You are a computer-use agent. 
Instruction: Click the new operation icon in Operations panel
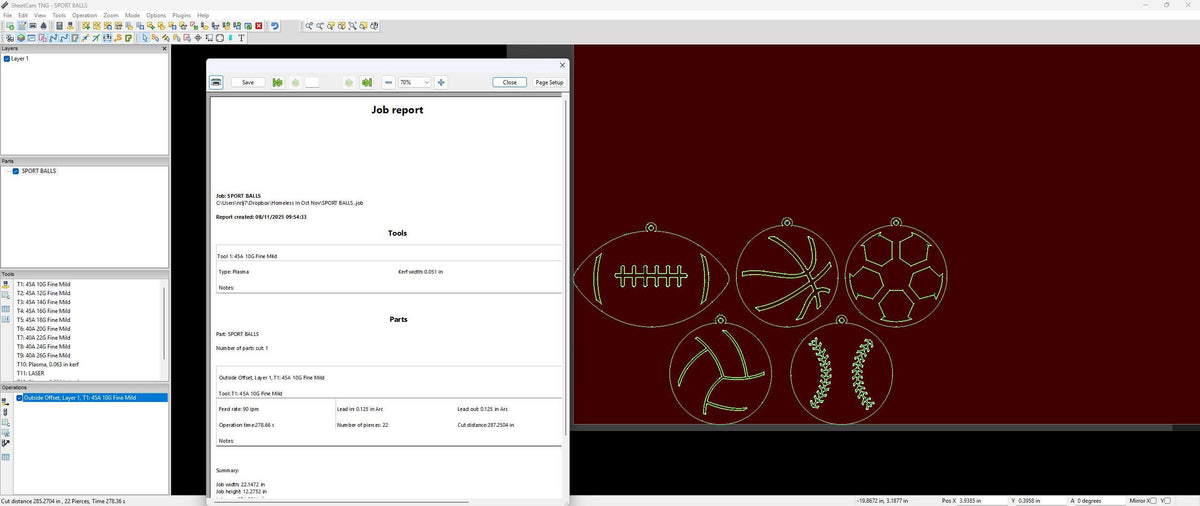click(x=6, y=401)
